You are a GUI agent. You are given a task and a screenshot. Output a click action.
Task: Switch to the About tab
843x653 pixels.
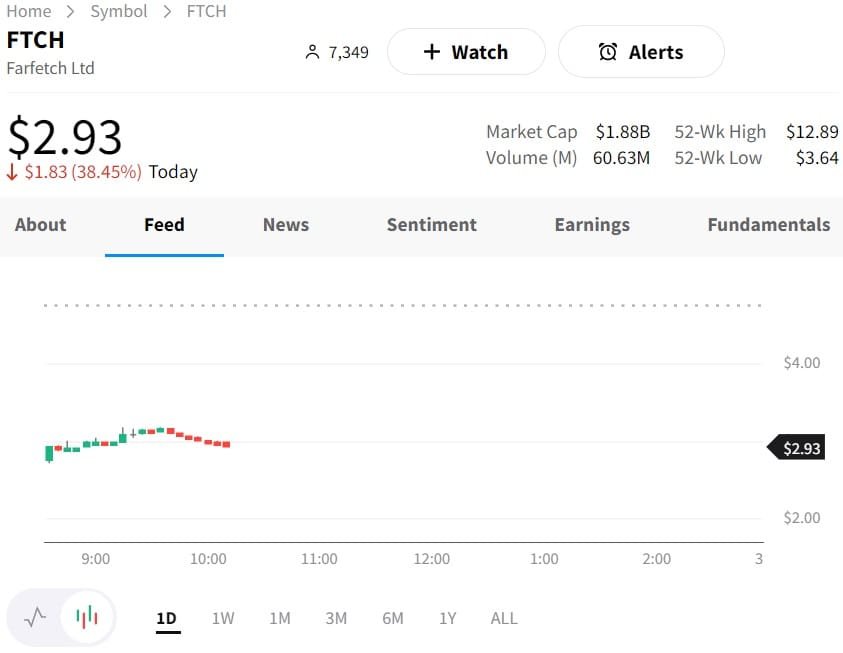coord(40,225)
